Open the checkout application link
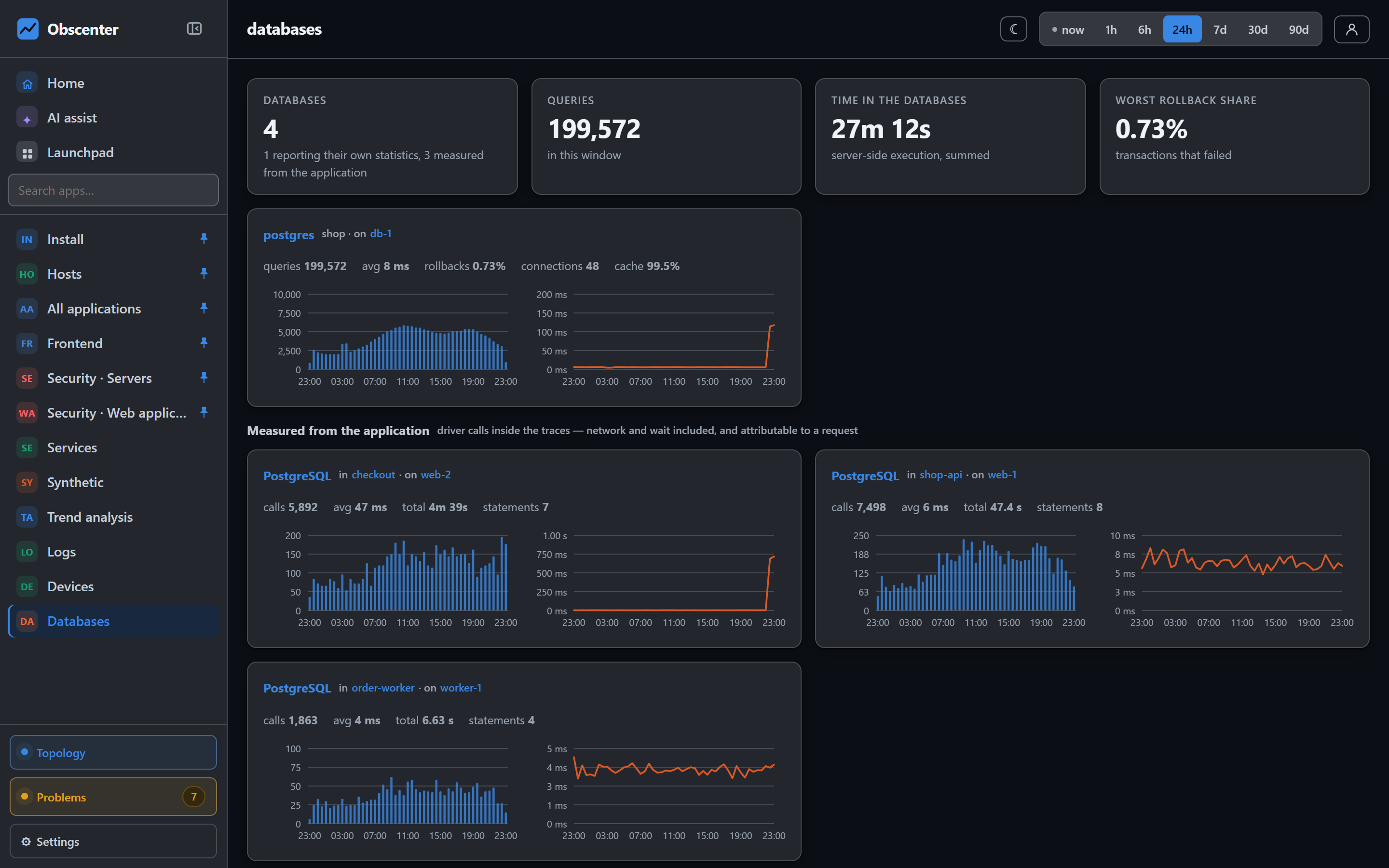The height and width of the screenshot is (868, 1389). click(x=373, y=475)
